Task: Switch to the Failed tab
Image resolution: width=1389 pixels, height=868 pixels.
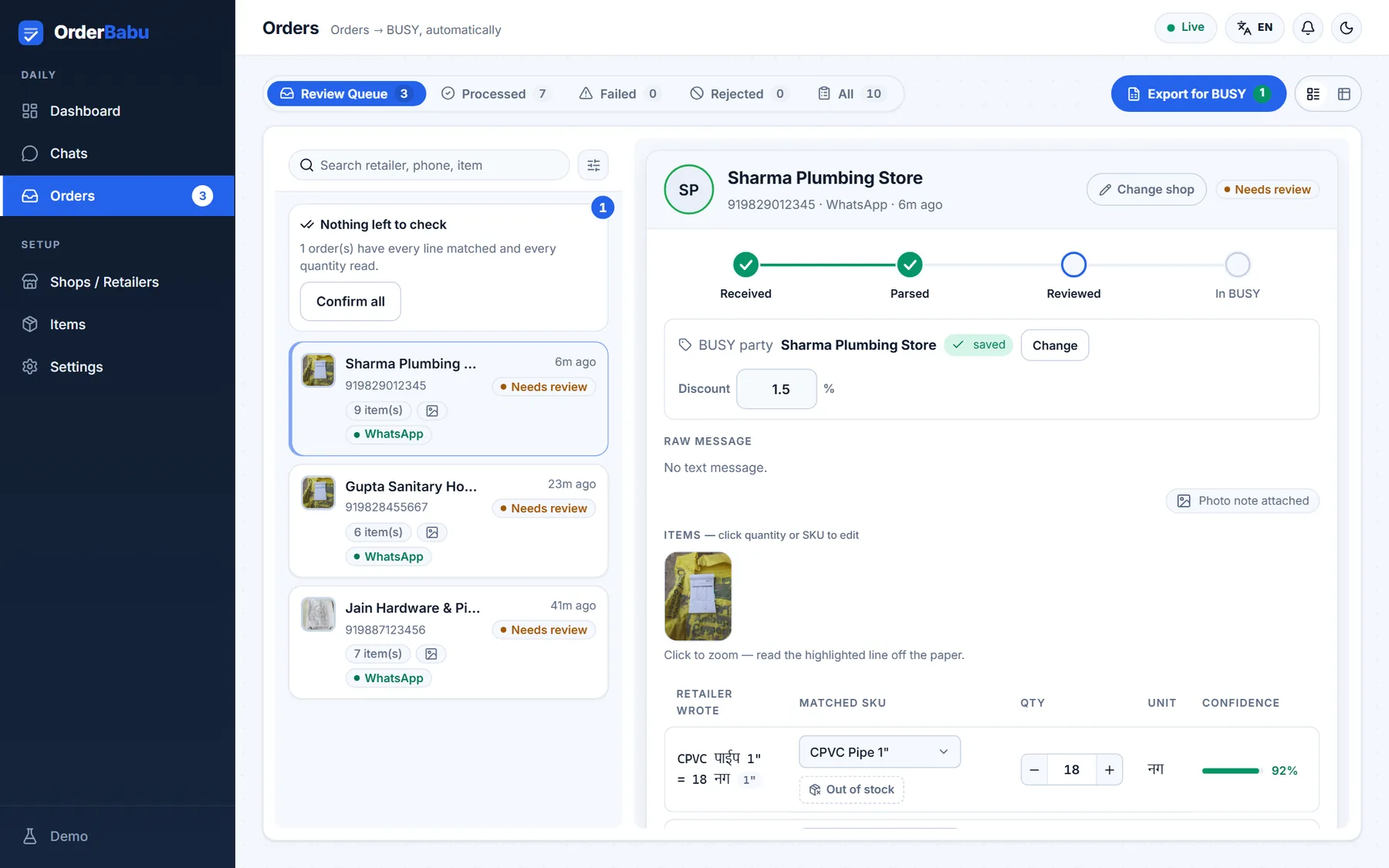Action: tap(620, 94)
